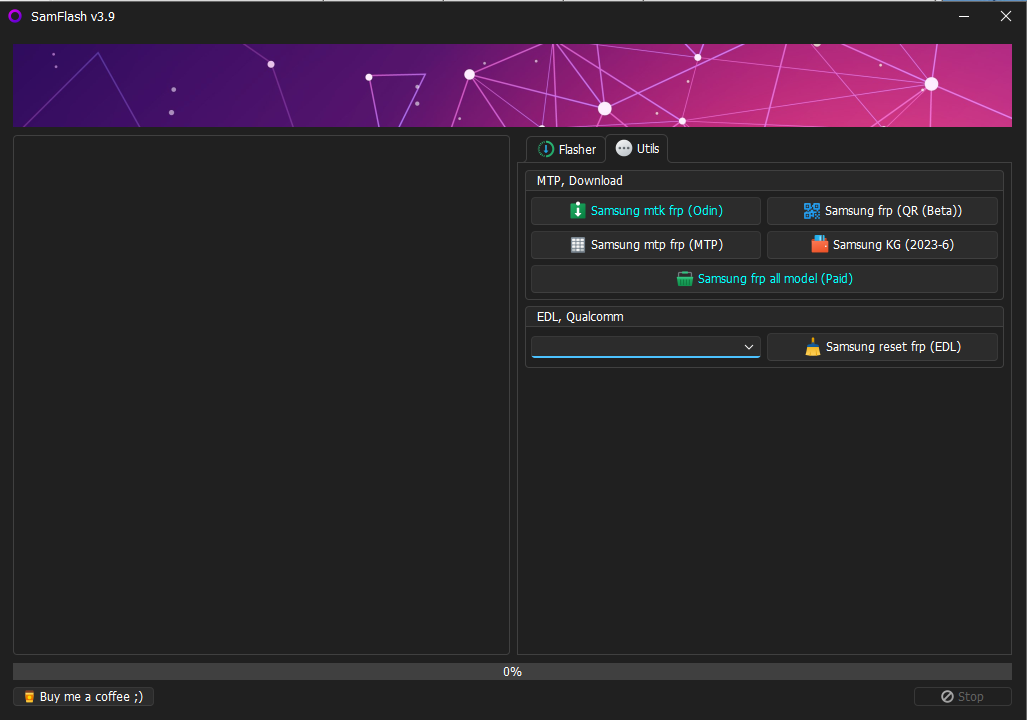Launch Samsung mtp frp (MTP)
Image resolution: width=1027 pixels, height=720 pixels.
(646, 245)
